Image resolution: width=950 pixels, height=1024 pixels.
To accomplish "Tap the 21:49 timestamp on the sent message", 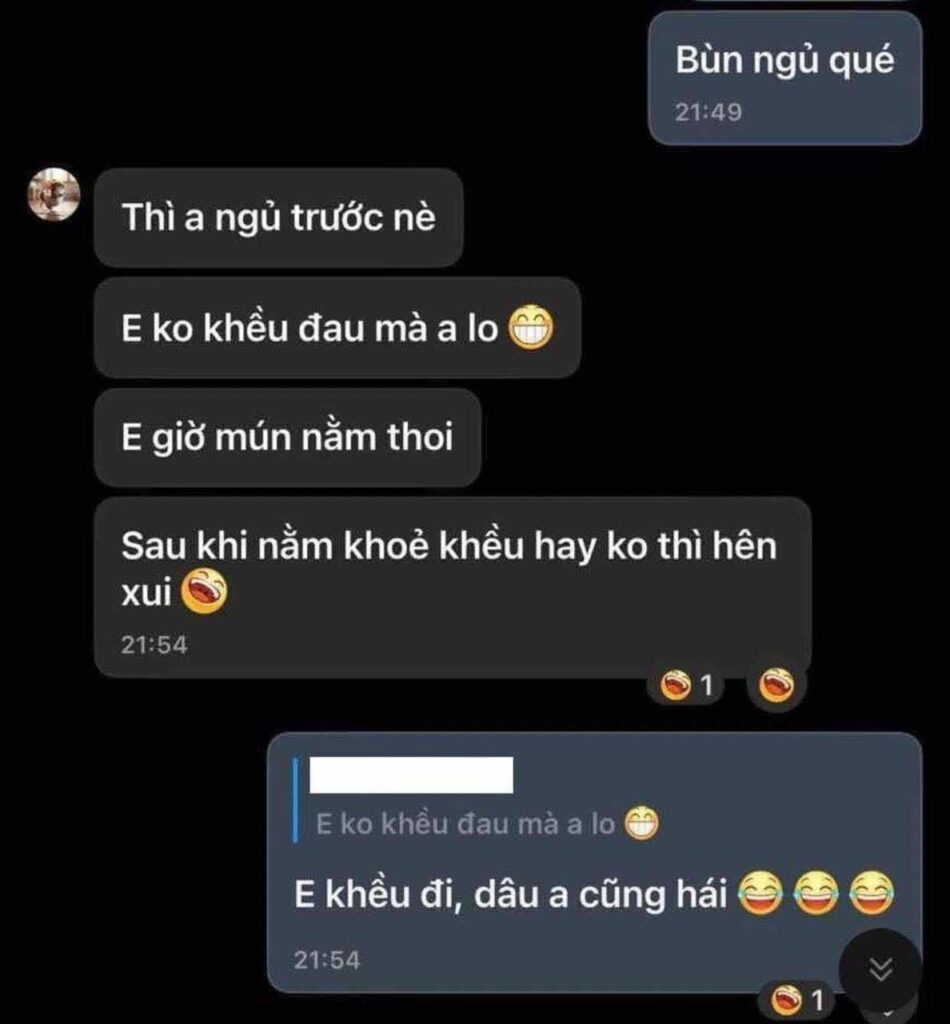I will click(x=708, y=113).
